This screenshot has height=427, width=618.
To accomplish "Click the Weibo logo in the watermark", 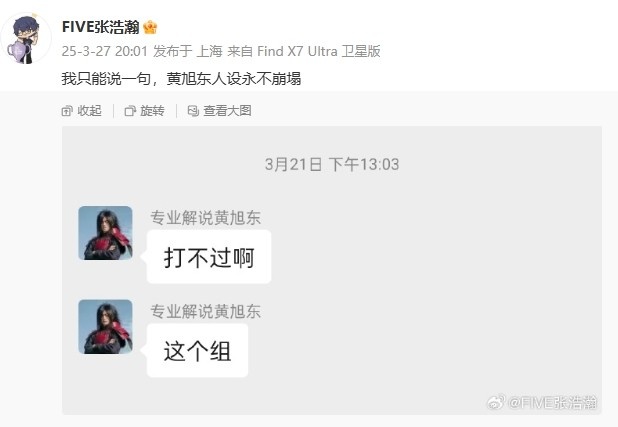I will [x=496, y=403].
